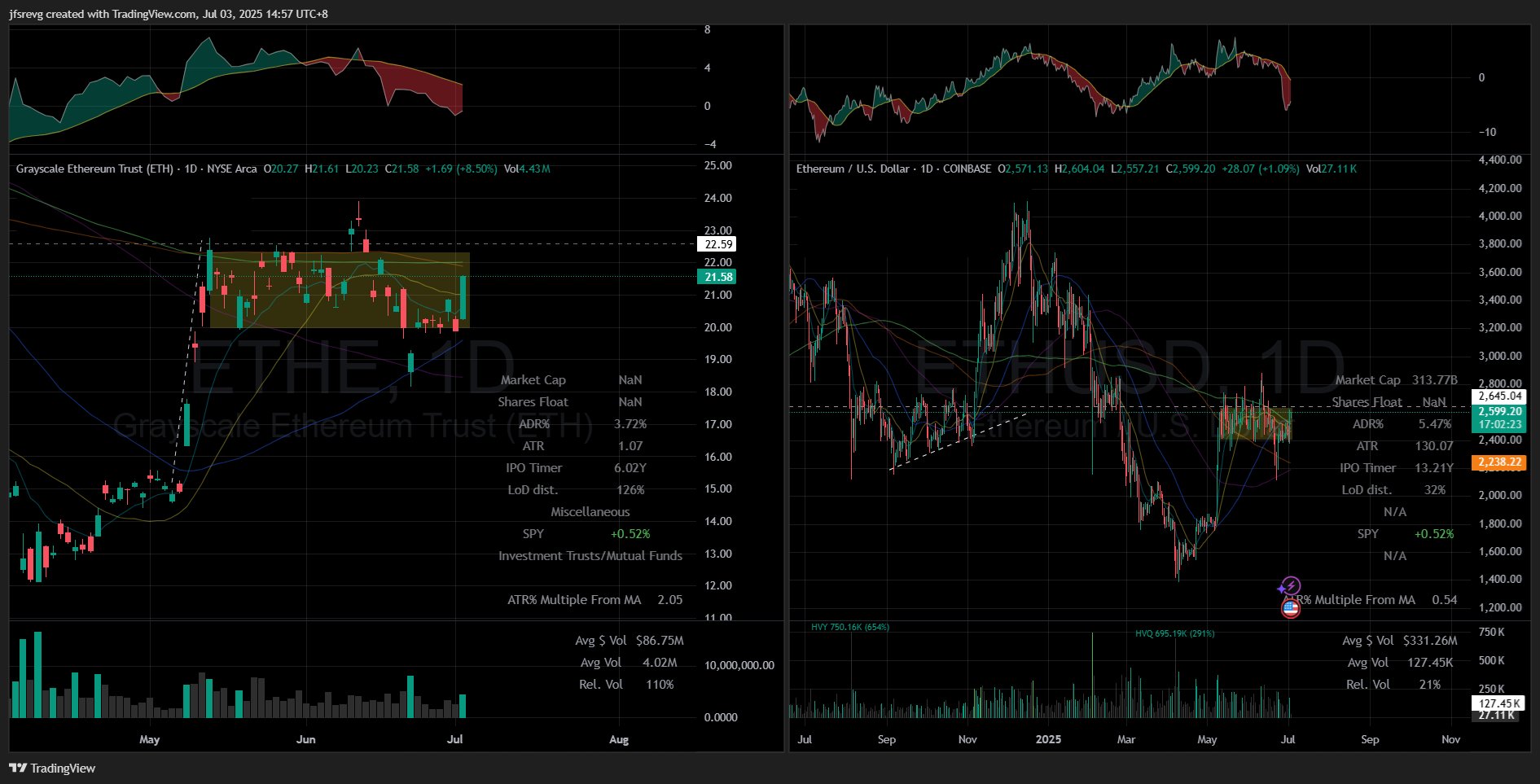Click the HVQ 695.19K (291%) volume label

[x=1174, y=633]
